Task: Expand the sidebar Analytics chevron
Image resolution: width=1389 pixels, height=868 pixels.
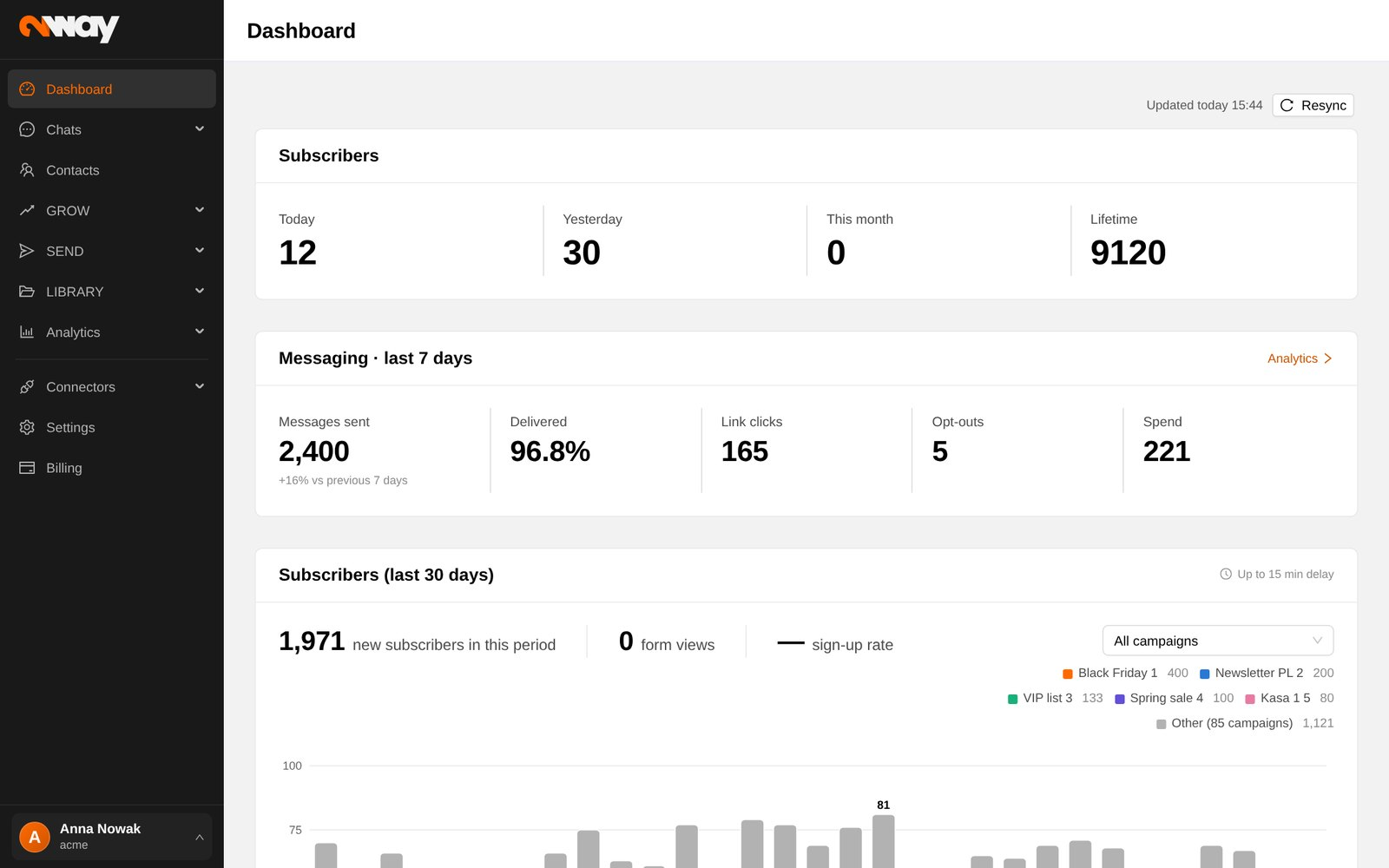Action: point(200,332)
